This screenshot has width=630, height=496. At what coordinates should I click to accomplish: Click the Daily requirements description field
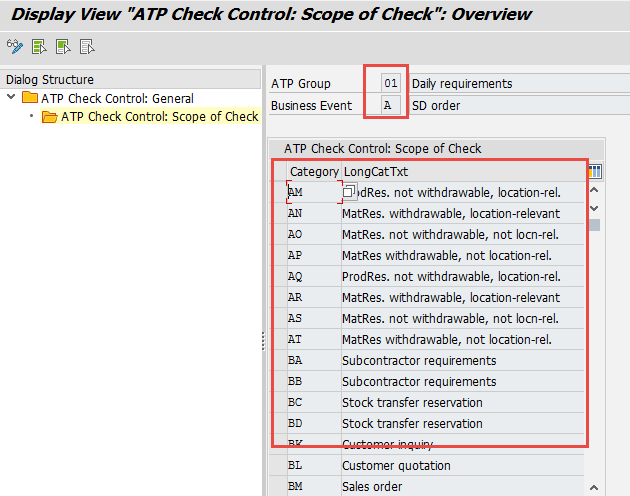coord(520,84)
